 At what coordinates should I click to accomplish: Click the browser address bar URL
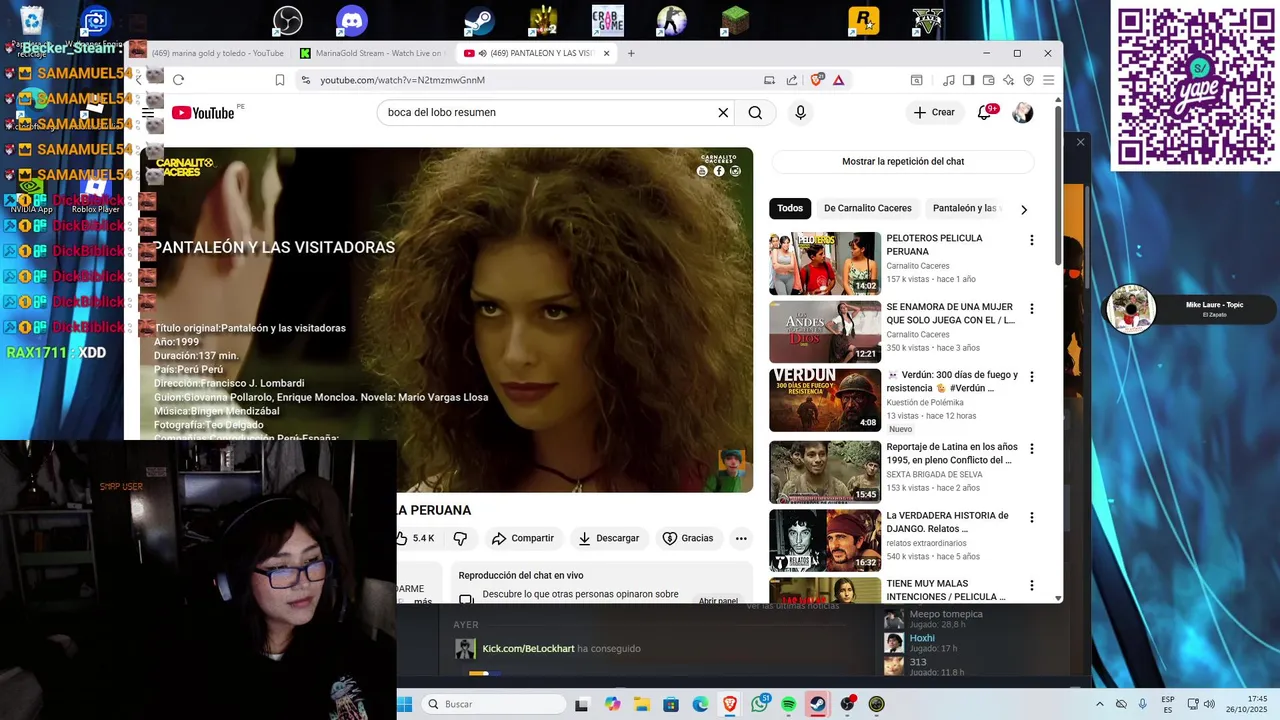tap(402, 80)
